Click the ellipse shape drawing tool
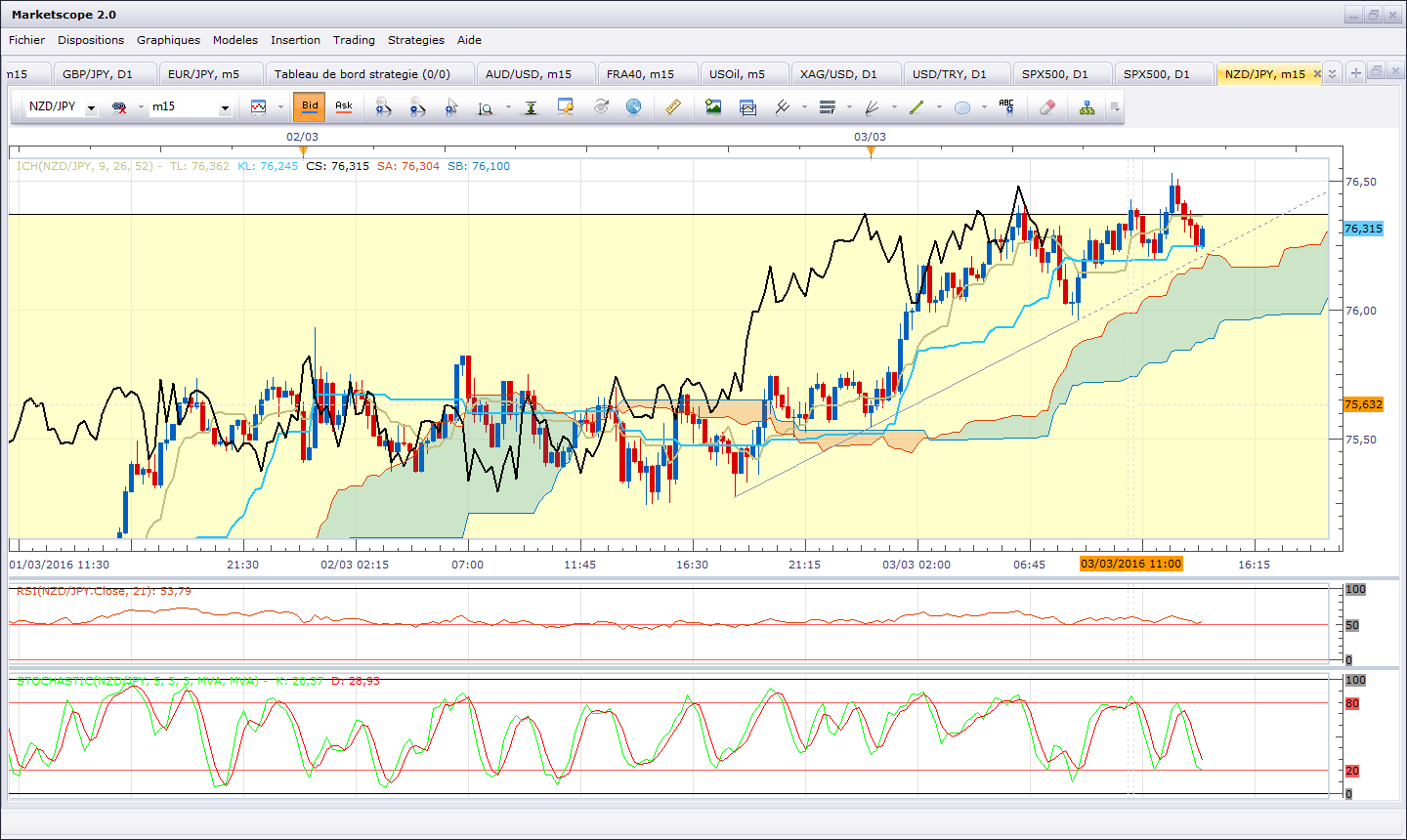The width and height of the screenshot is (1407, 840). pos(962,107)
